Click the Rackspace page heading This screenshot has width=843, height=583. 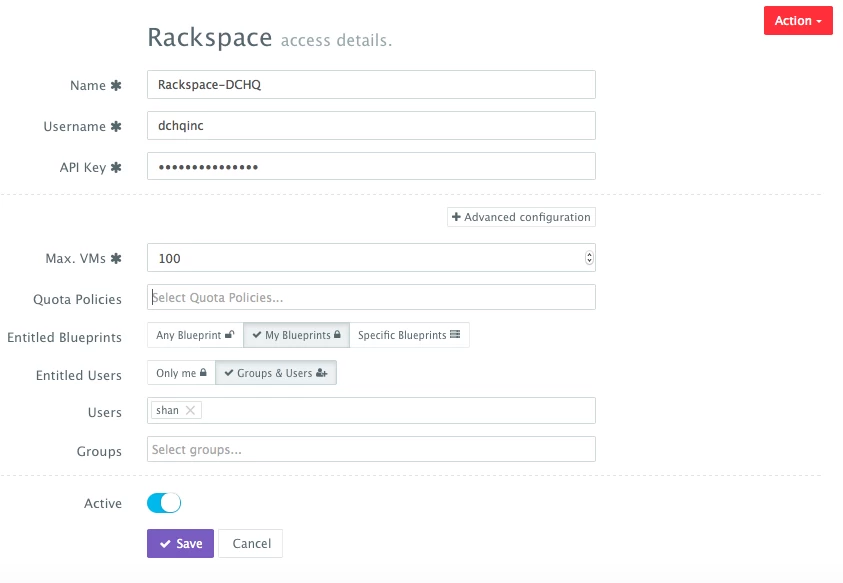[210, 38]
